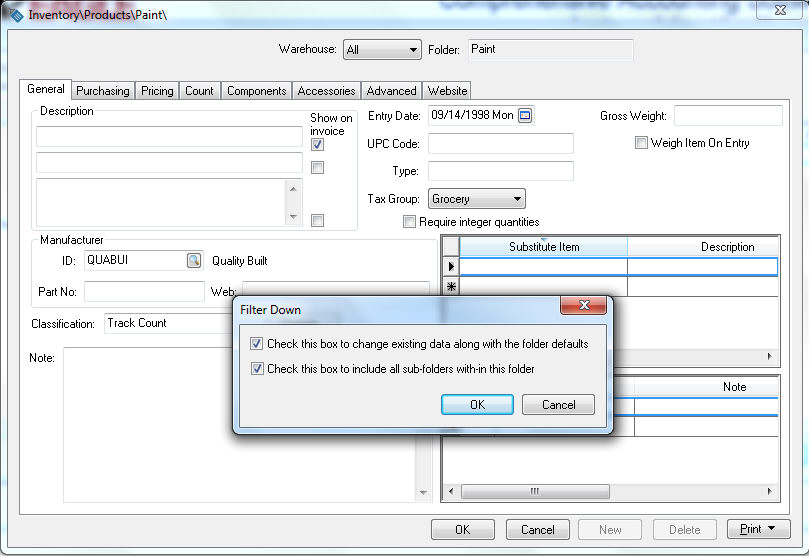Uncheck the include all sub-folders checkbox
The height and width of the screenshot is (556, 809).
click(257, 369)
